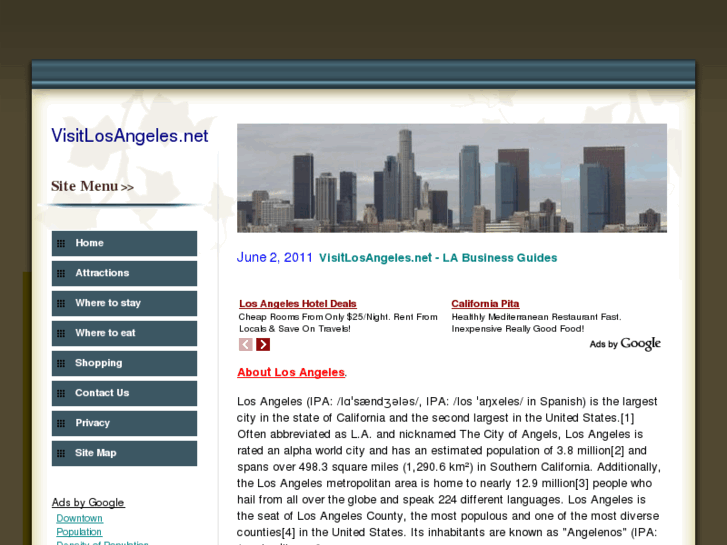727x545 pixels.
Task: Click the grid icon beside Shopping
Action: tap(61, 364)
